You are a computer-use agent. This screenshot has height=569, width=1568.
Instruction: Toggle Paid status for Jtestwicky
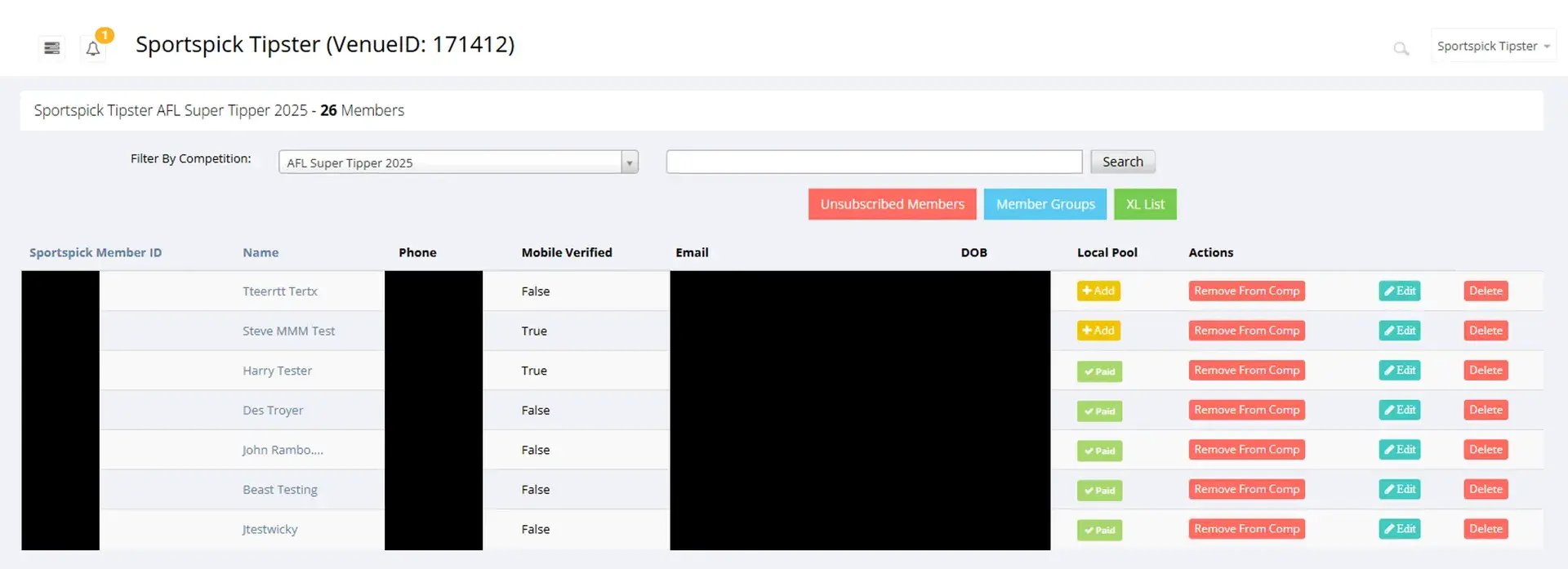[x=1099, y=530]
